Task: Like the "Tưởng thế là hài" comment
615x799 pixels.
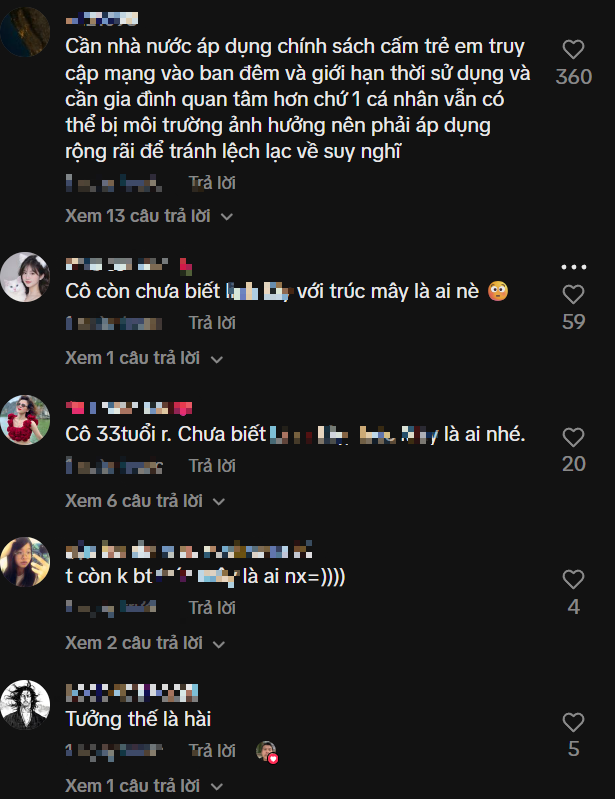Action: coord(573,722)
